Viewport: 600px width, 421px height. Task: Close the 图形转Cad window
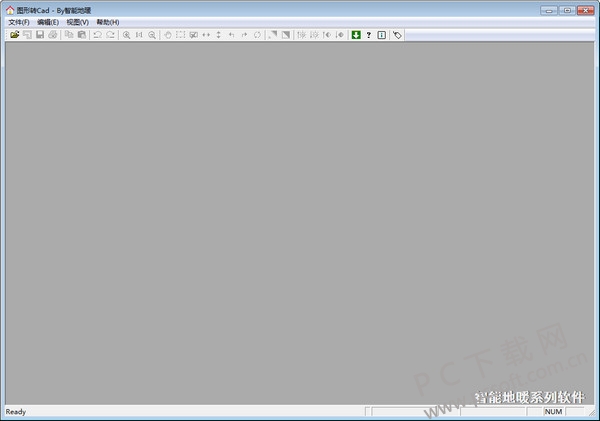tap(585, 10)
